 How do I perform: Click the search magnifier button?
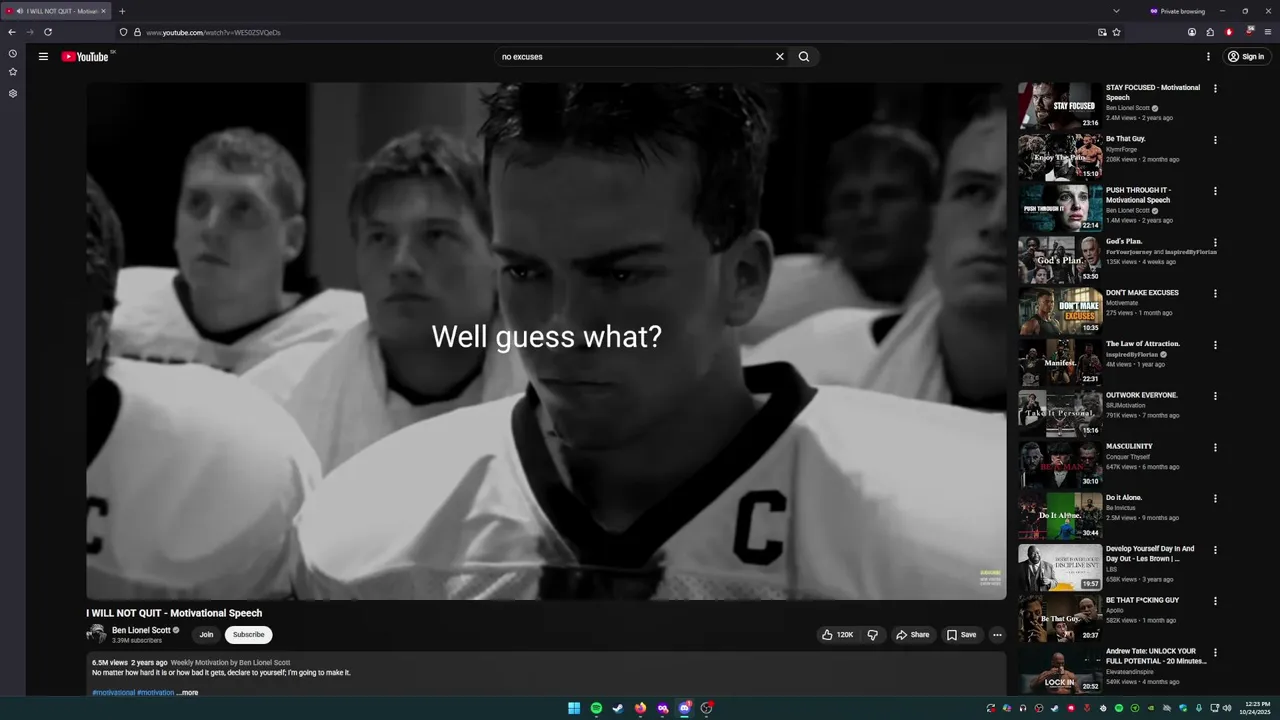click(x=804, y=57)
